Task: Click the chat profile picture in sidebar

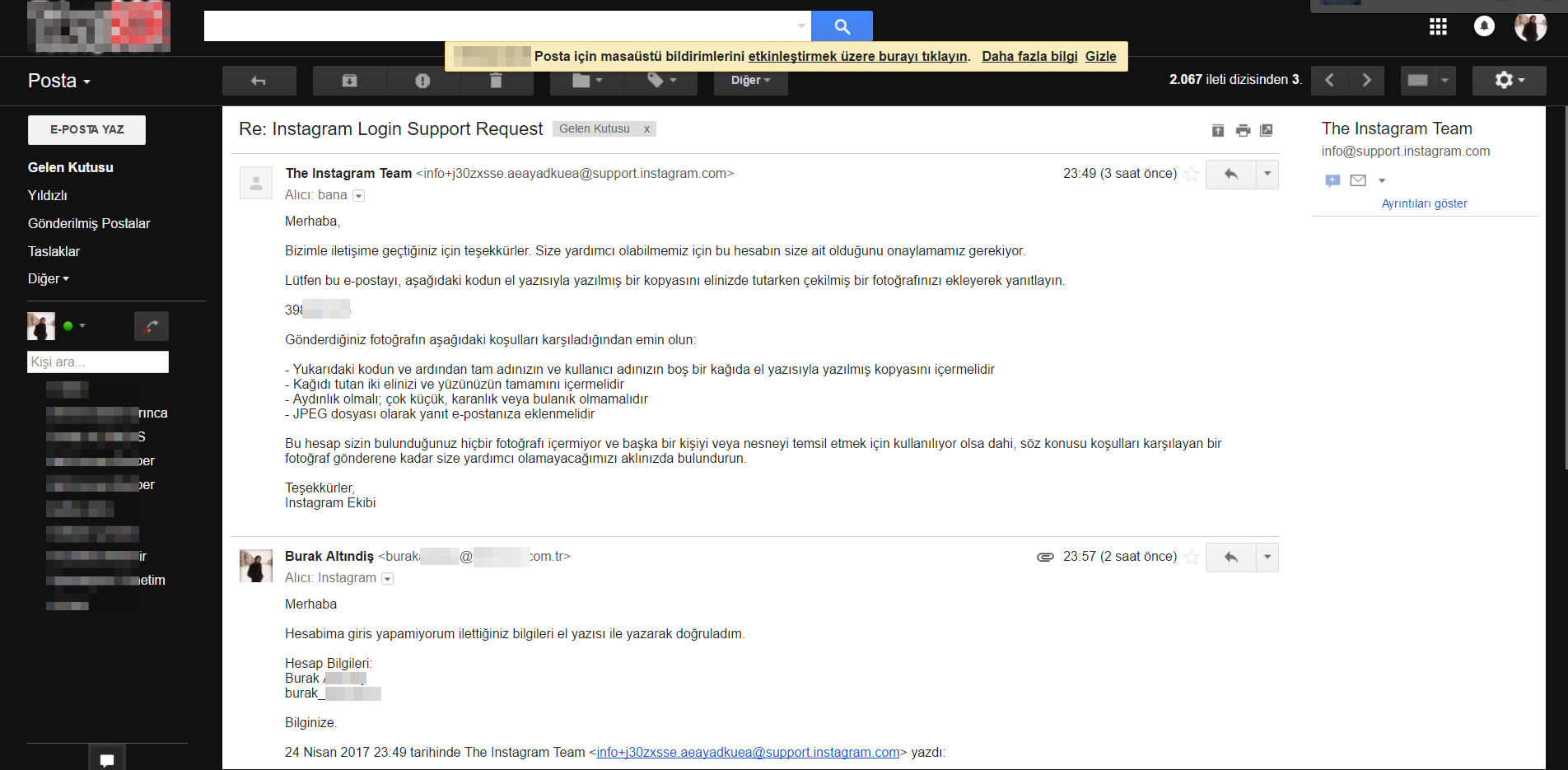Action: point(41,326)
